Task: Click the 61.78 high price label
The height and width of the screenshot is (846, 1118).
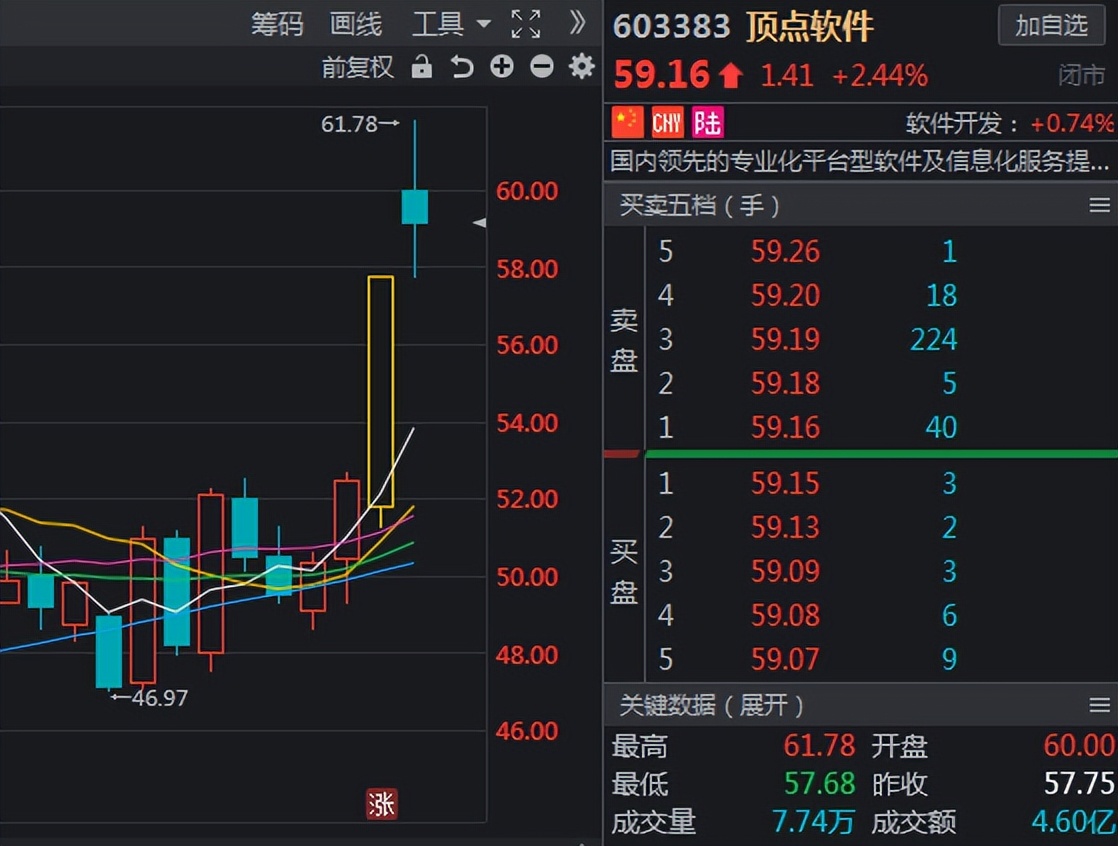Action: (349, 124)
